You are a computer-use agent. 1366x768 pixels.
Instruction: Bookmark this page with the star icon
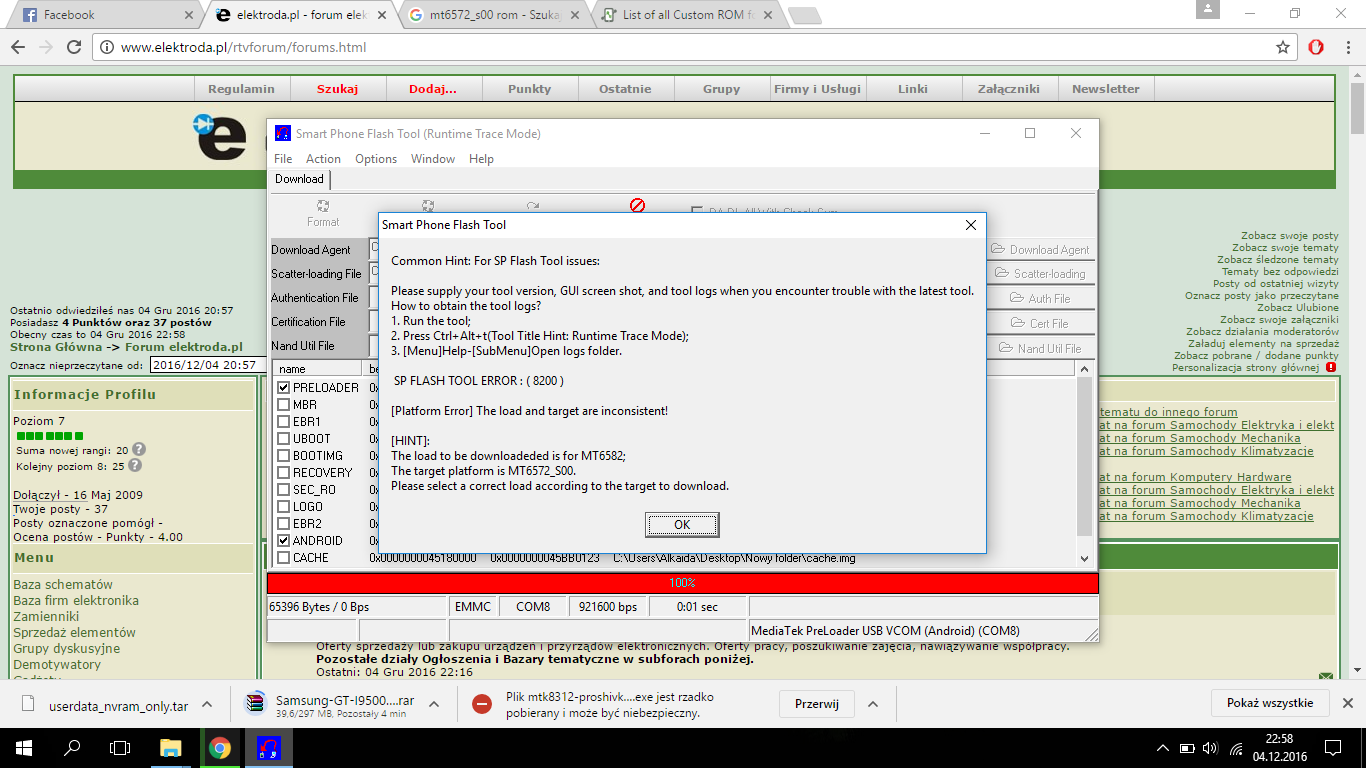click(x=1283, y=47)
